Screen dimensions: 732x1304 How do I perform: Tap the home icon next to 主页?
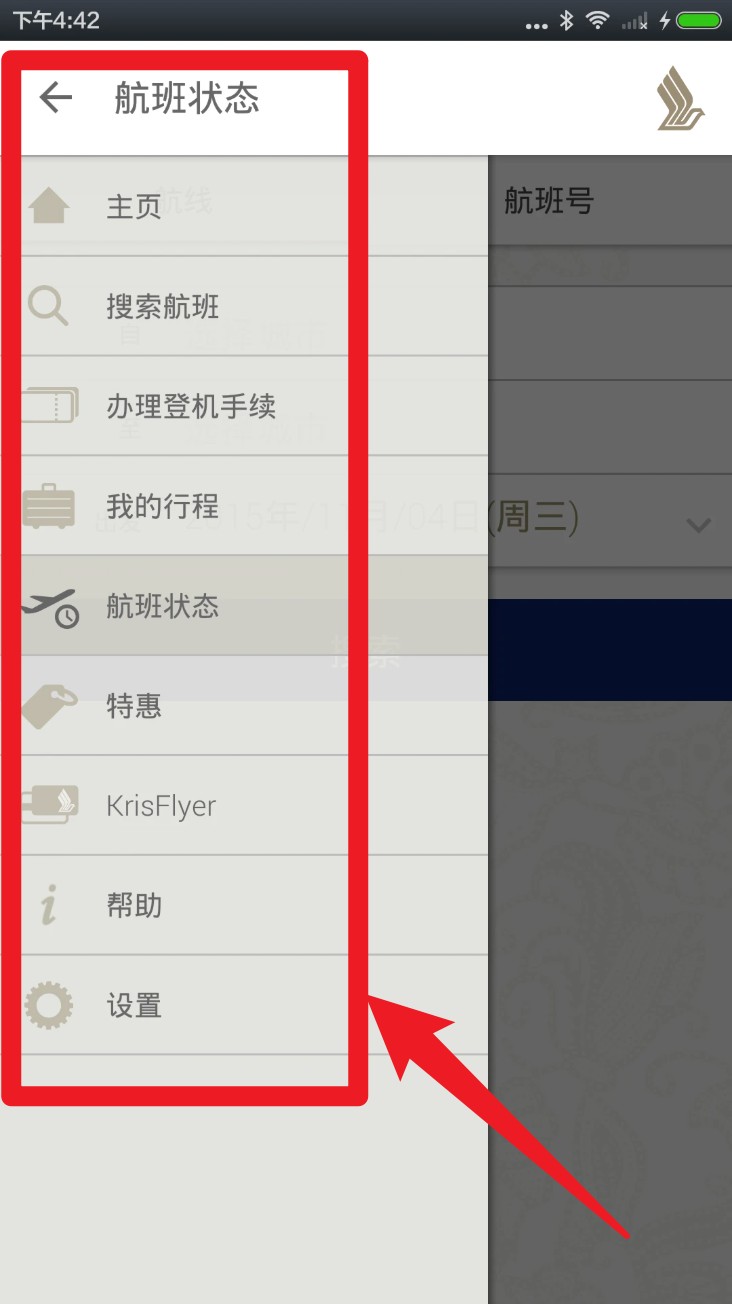(49, 206)
